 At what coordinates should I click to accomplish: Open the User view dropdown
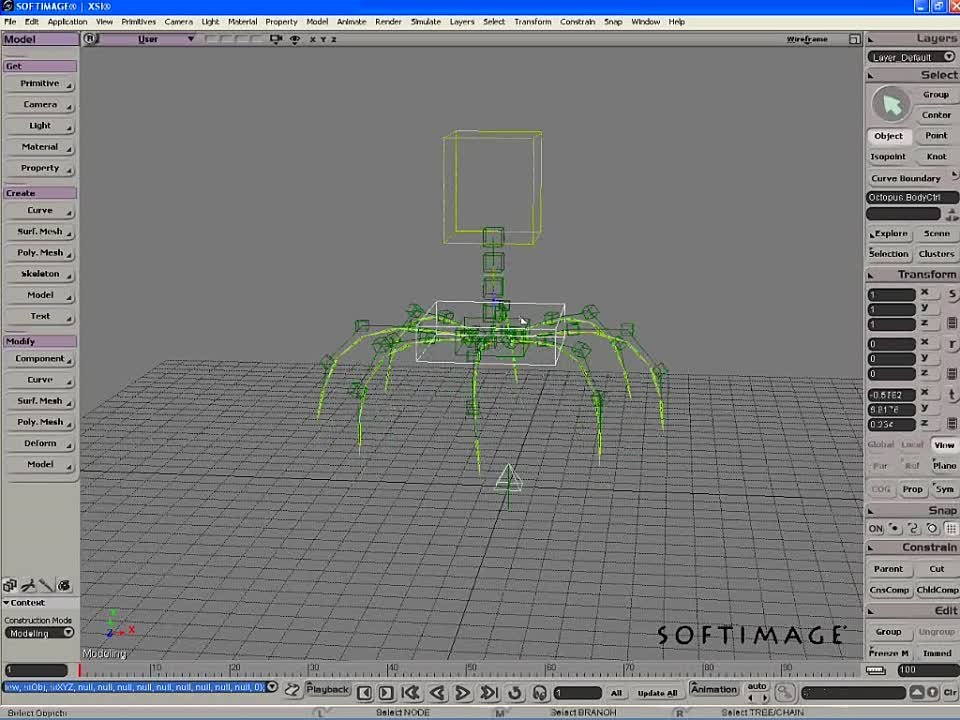pyautogui.click(x=149, y=39)
